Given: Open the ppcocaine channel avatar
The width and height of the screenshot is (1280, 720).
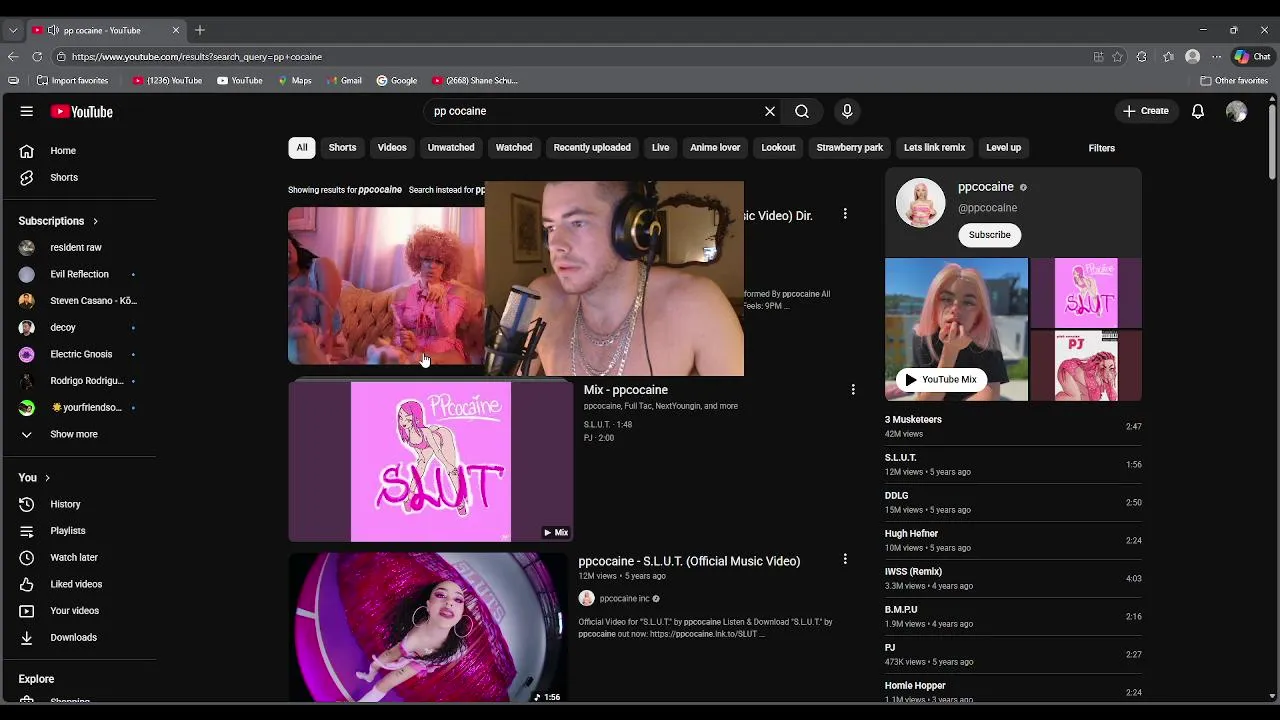Looking at the screenshot, I should [x=920, y=203].
